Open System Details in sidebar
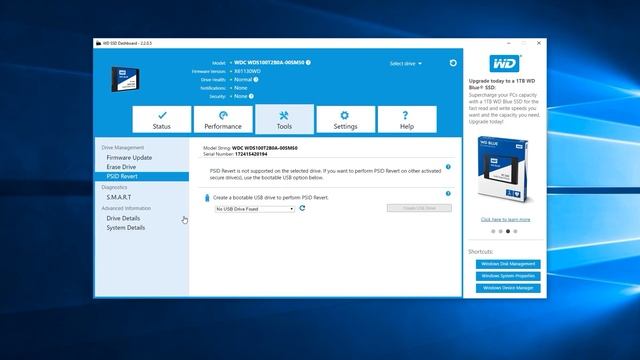 click(126, 228)
